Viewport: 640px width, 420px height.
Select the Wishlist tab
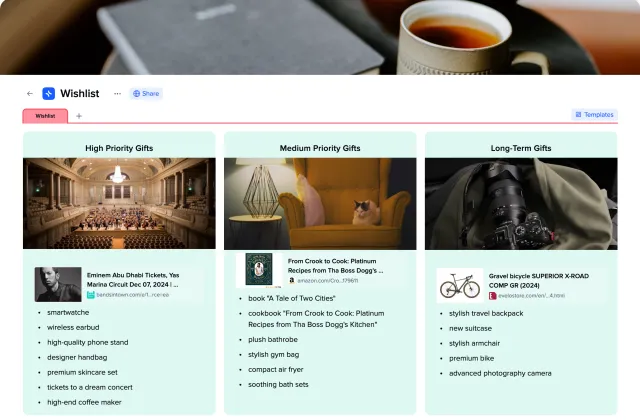[45, 116]
